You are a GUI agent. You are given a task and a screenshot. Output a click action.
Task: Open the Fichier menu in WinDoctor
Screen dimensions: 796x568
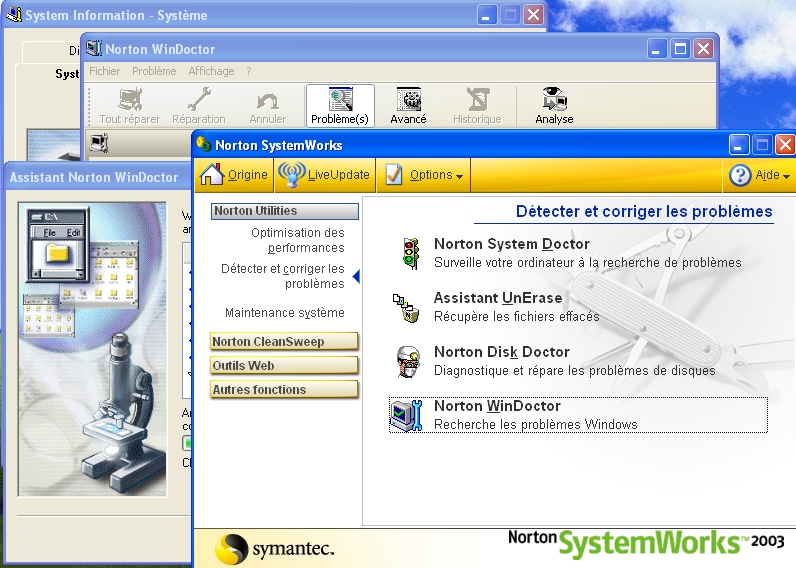(x=104, y=71)
